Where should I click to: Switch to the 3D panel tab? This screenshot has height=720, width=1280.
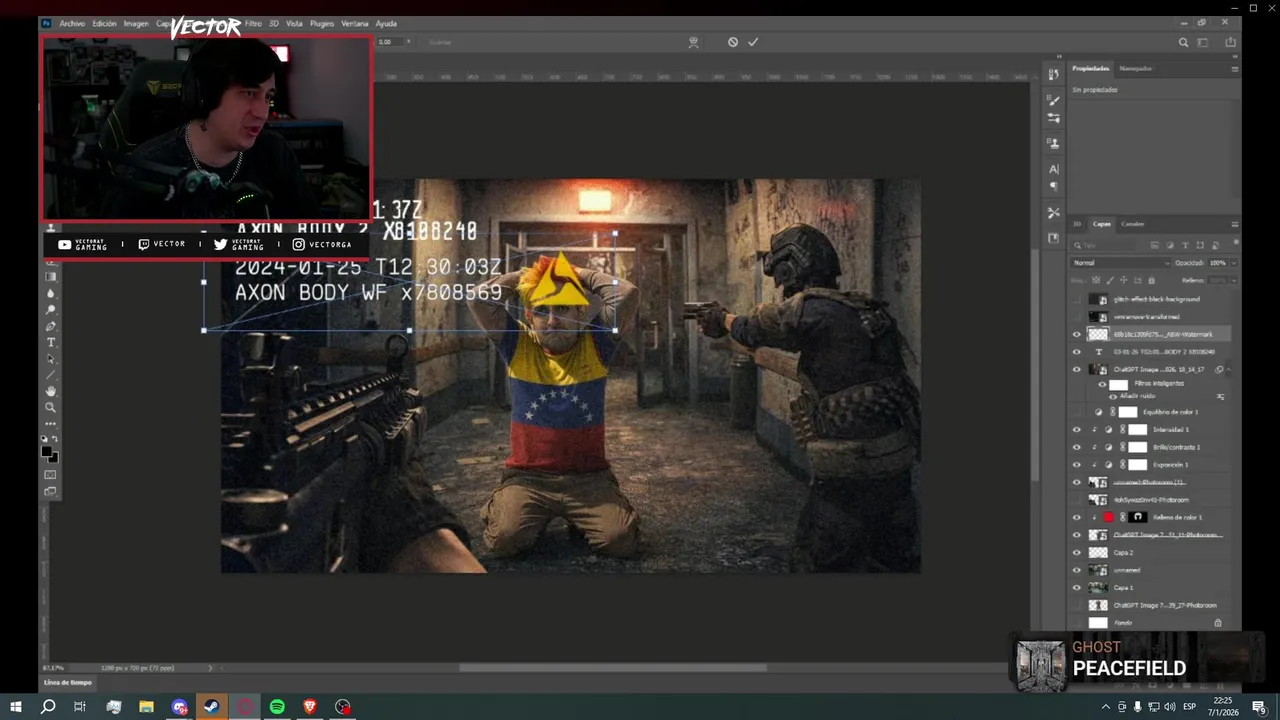[1077, 224]
